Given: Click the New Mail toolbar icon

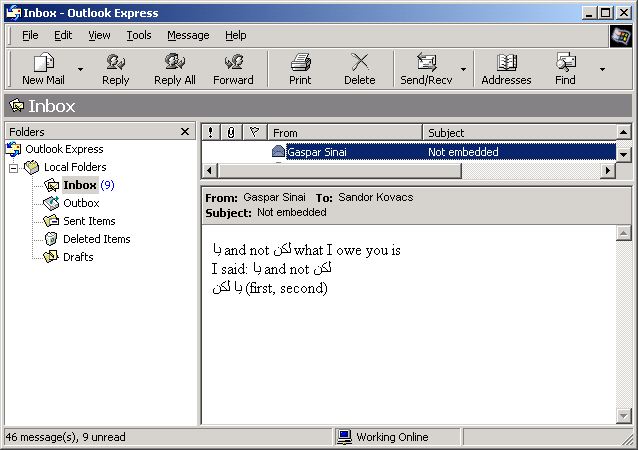Looking at the screenshot, I should 43,63.
